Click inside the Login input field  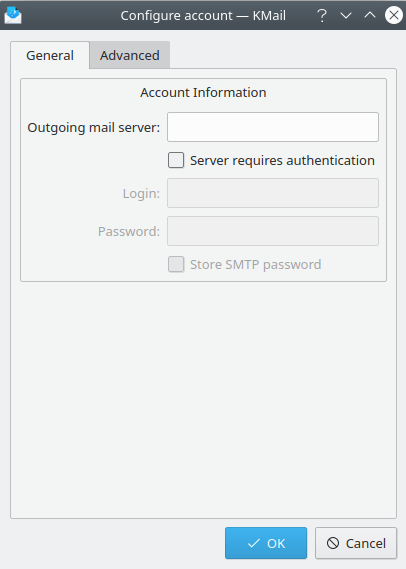[273, 193]
